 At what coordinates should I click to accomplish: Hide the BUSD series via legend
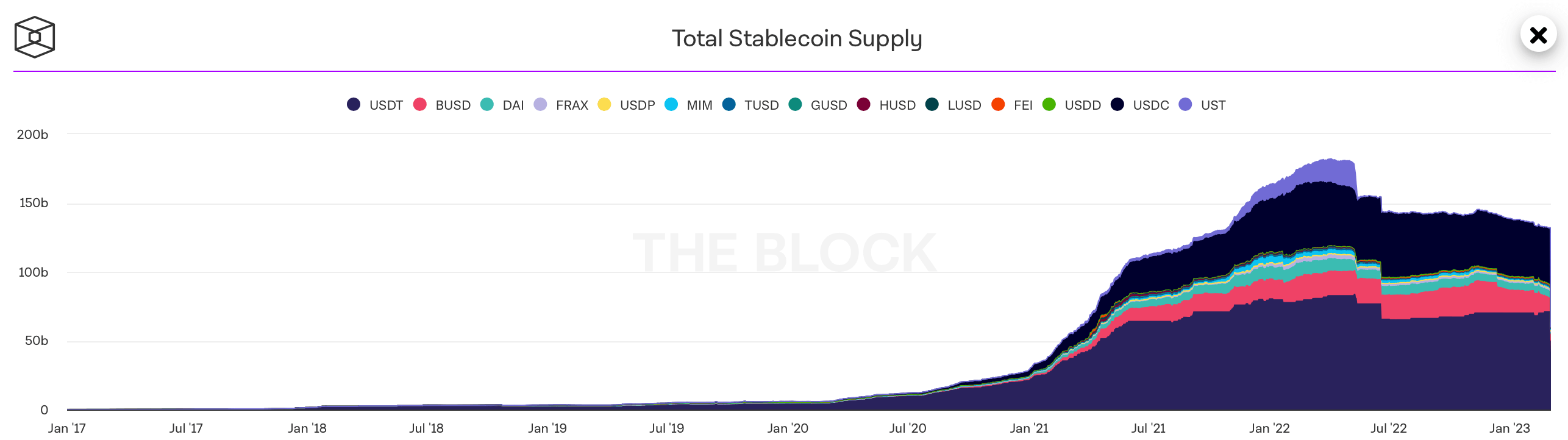click(x=441, y=105)
